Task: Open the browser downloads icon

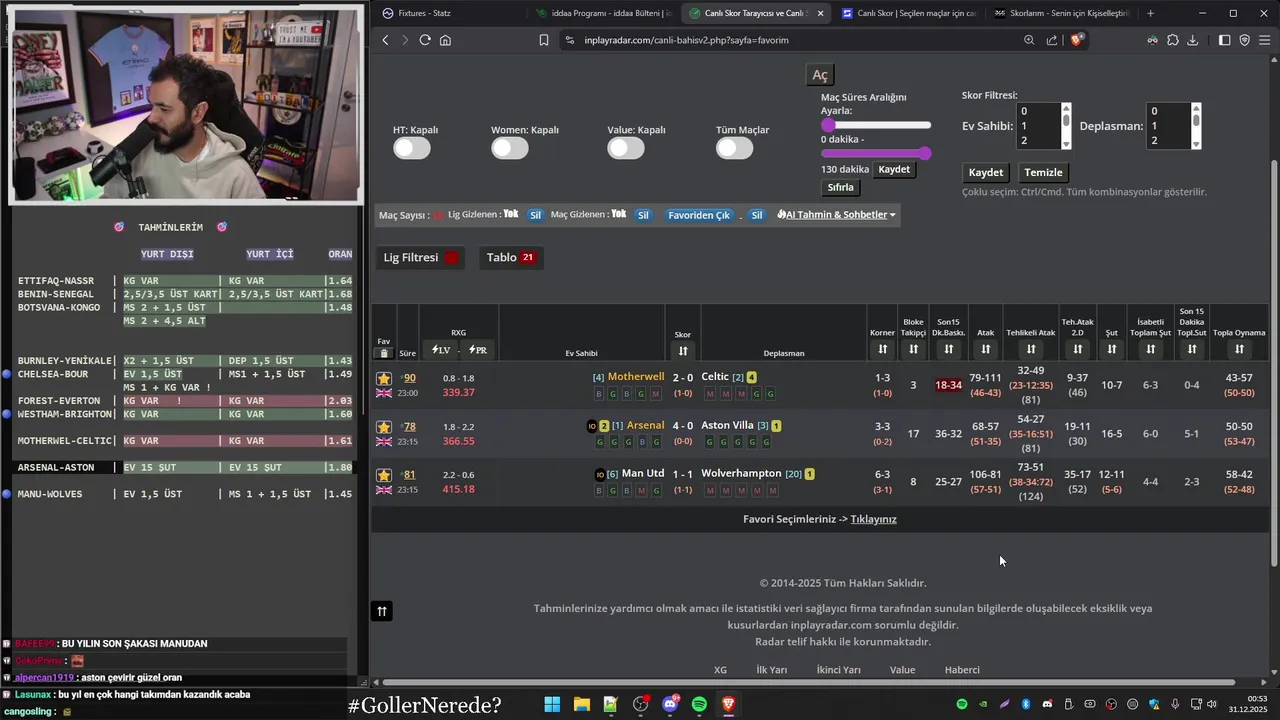Action: (x=1192, y=40)
